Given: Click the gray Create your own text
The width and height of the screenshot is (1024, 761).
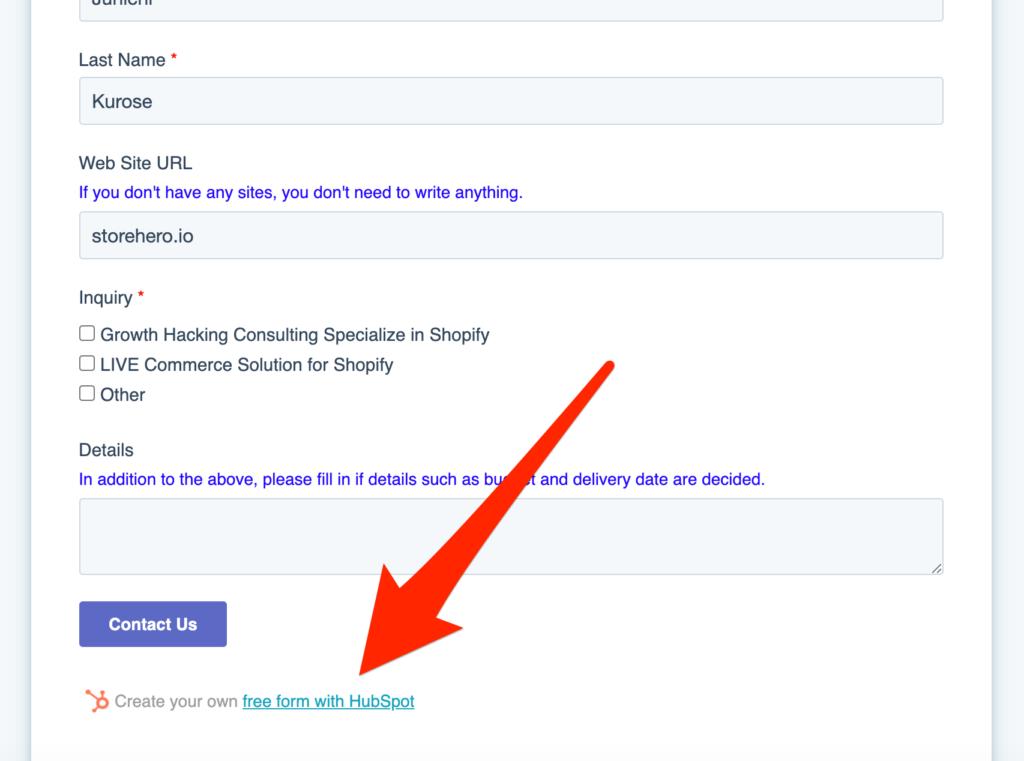Looking at the screenshot, I should click(176, 702).
